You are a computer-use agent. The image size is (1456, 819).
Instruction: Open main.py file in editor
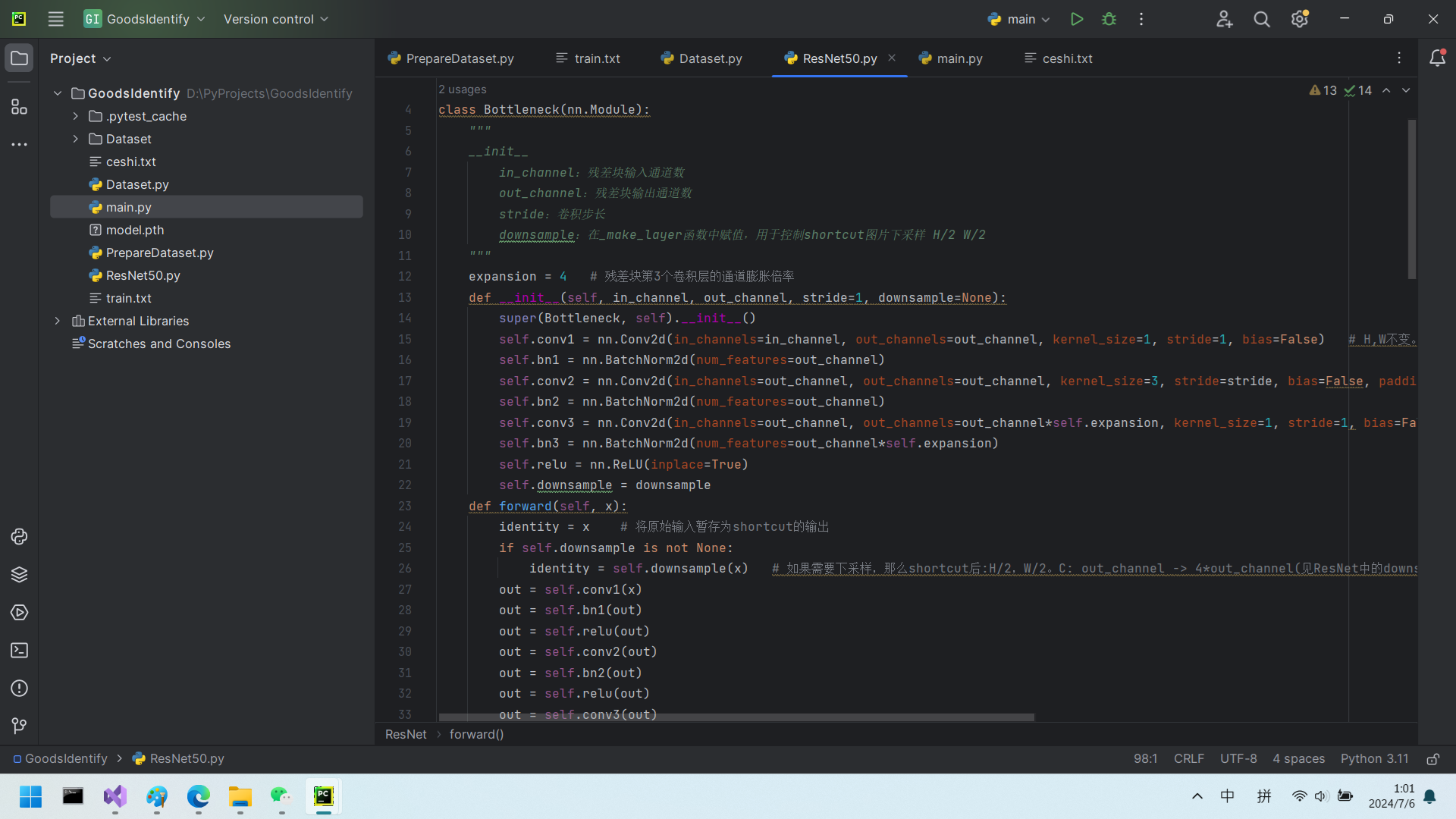[129, 207]
